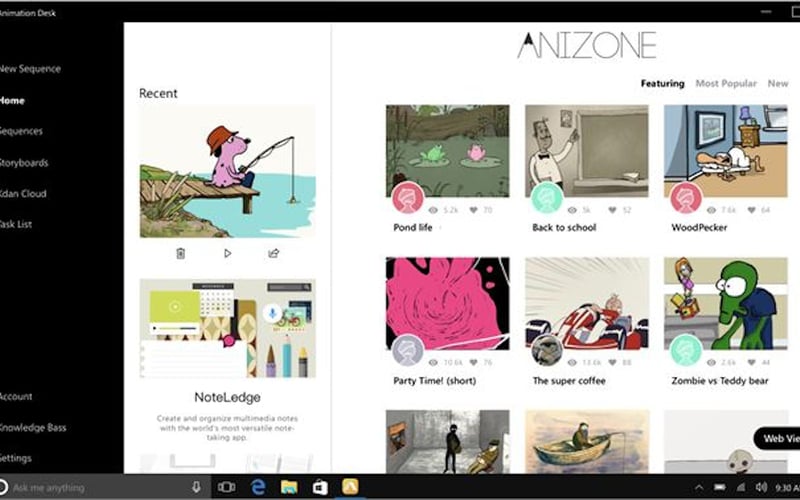The image size is (800, 500).
Task: Open the Pond life frog thumbnail
Action: pyautogui.click(x=447, y=151)
